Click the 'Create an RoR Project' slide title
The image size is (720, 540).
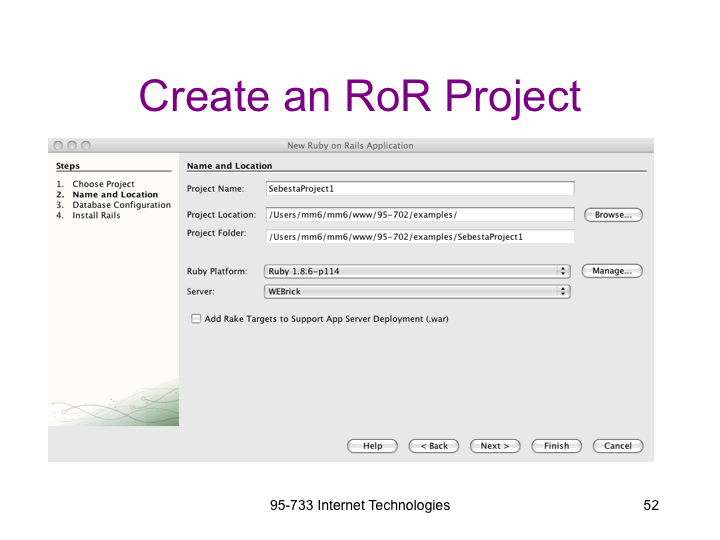(360, 97)
